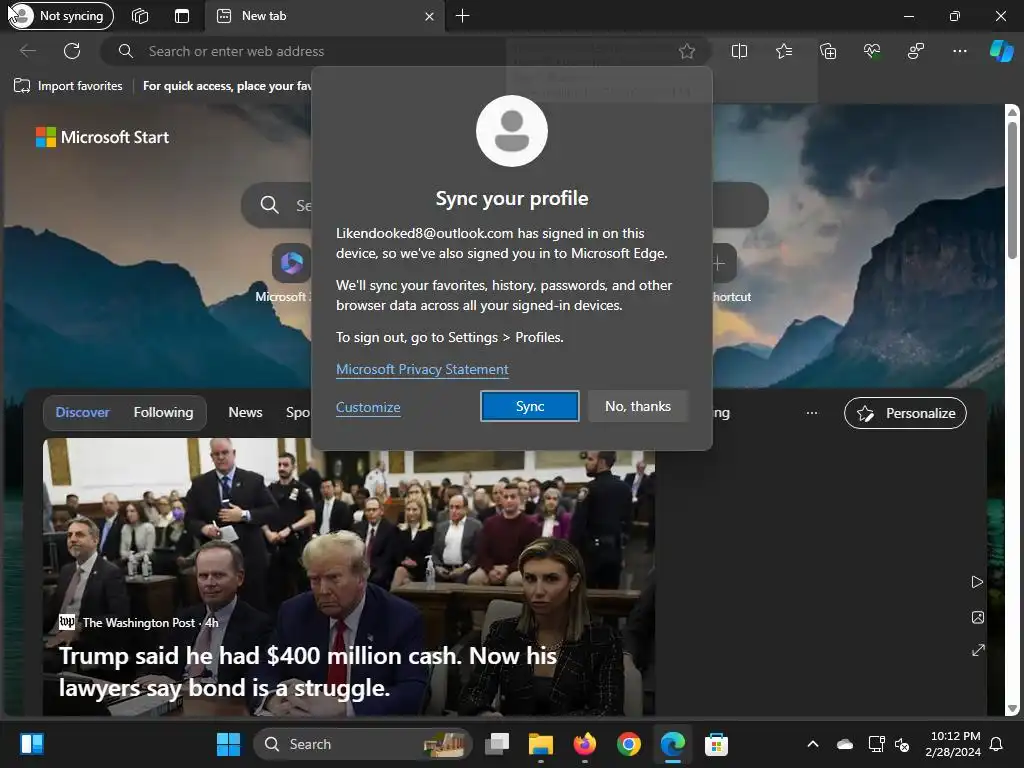Add this page to favorites star icon
The width and height of the screenshot is (1024, 768).
click(x=686, y=51)
